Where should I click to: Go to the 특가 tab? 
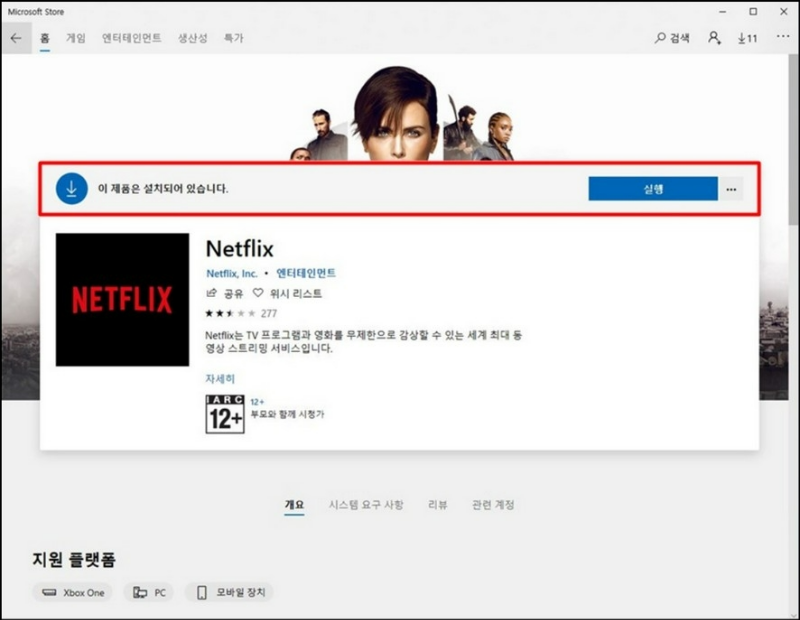(x=234, y=38)
